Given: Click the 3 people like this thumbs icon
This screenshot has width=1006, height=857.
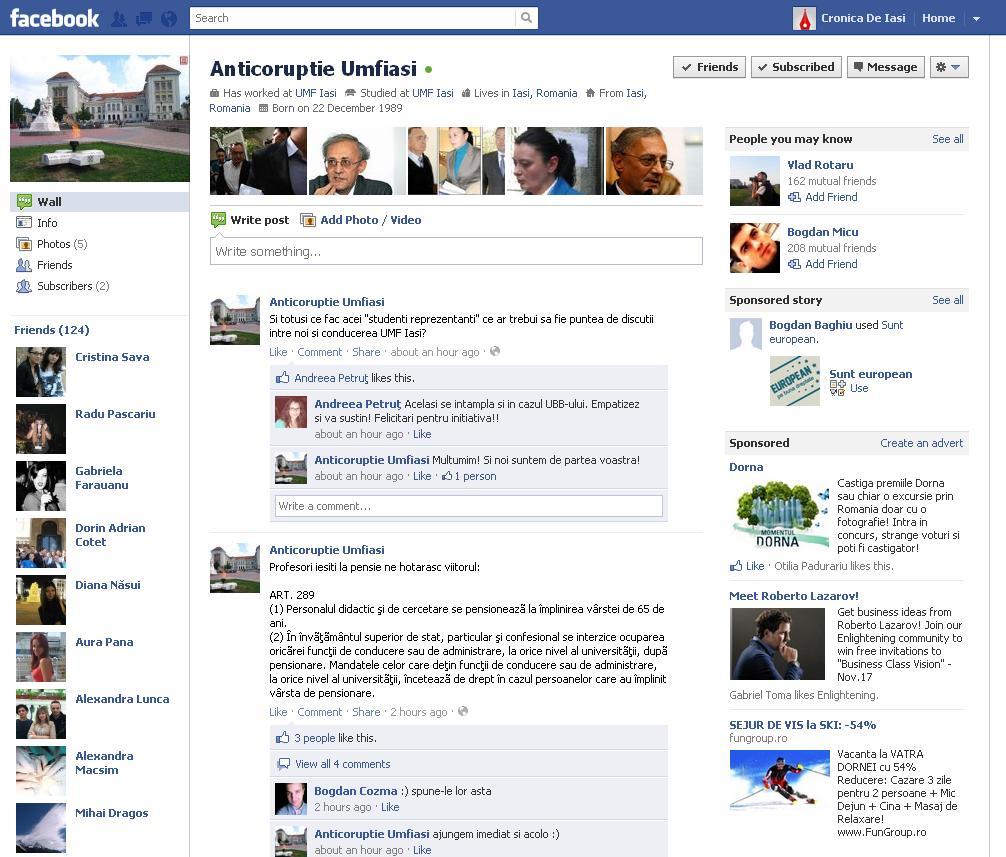Looking at the screenshot, I should (x=282, y=738).
